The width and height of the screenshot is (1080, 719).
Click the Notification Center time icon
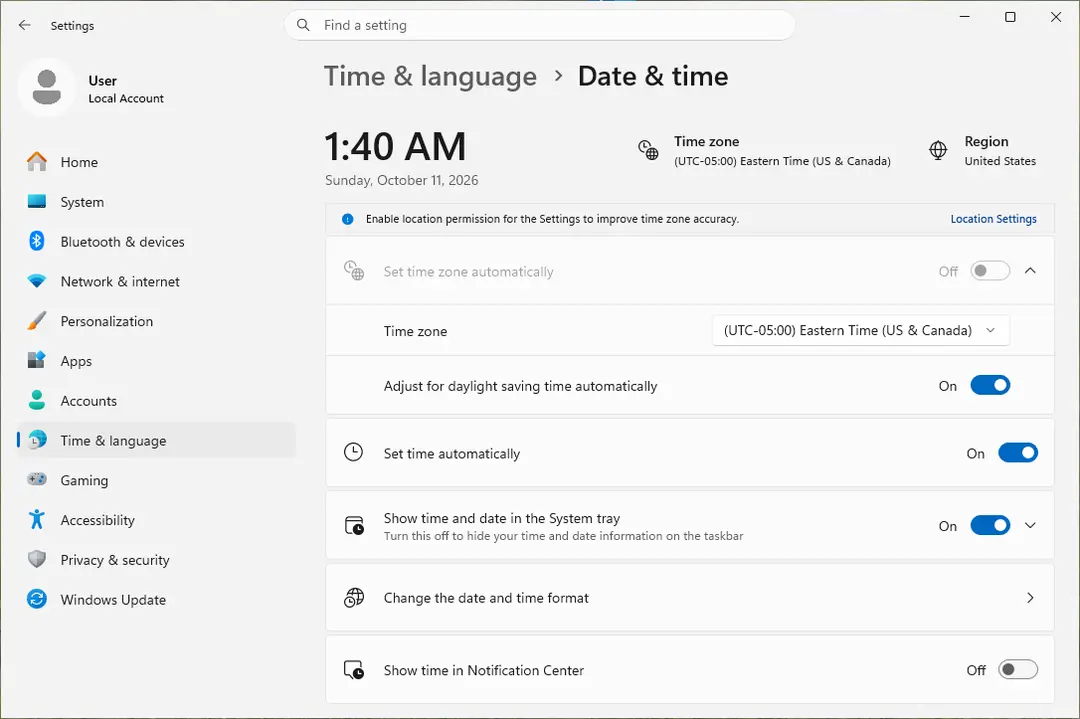coord(354,670)
